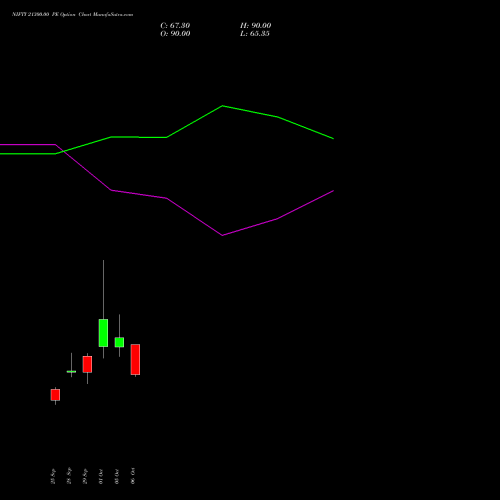This screenshot has height=500, width=500.
Task: Click the tall green candle for 01 Oct
Action: click(103, 333)
